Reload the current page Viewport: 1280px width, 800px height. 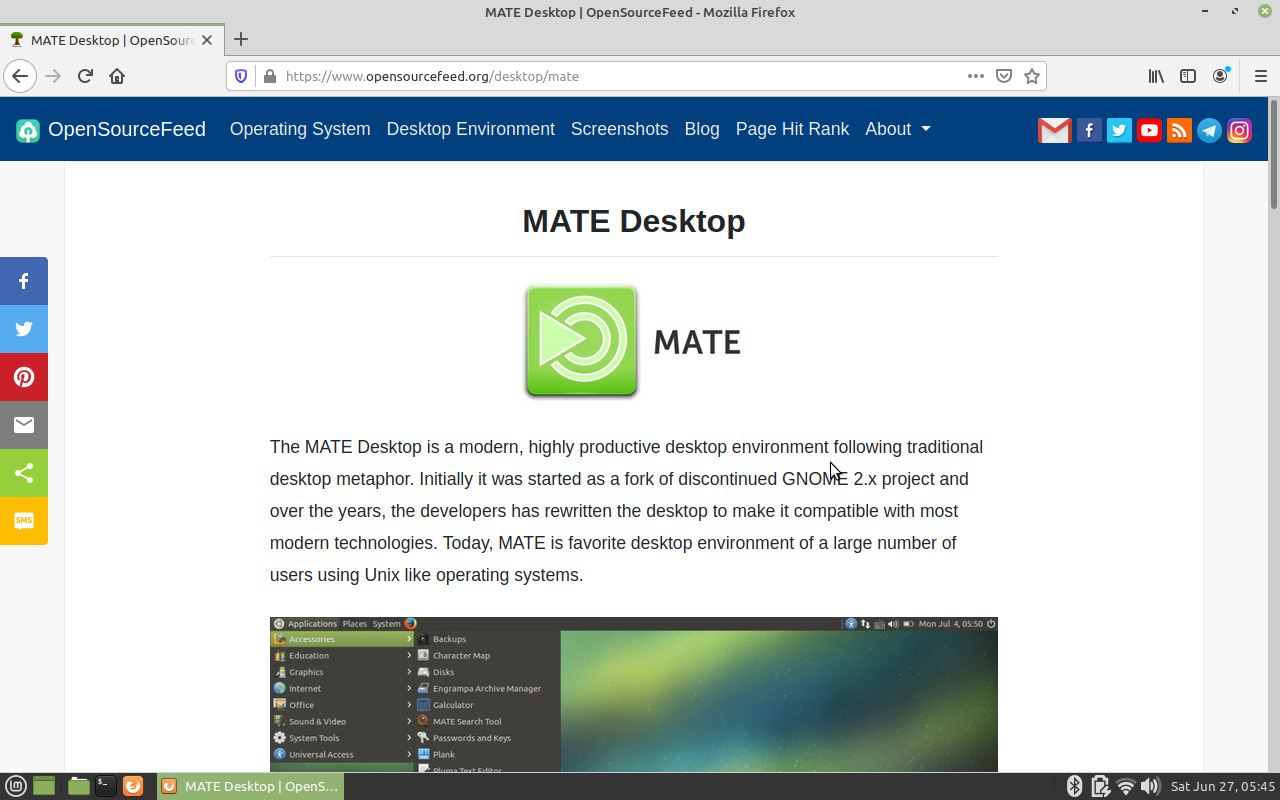point(85,76)
